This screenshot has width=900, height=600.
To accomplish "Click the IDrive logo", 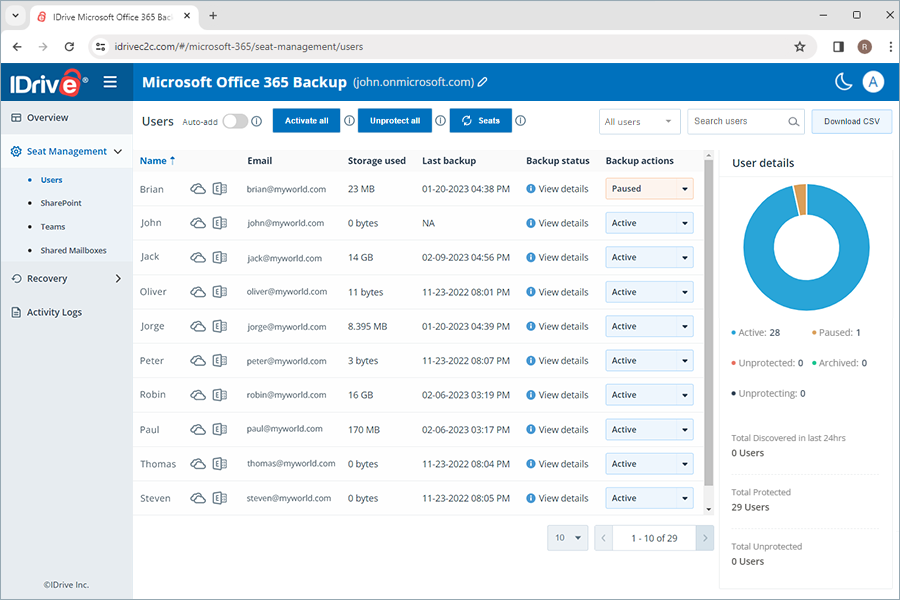I will click(48, 83).
